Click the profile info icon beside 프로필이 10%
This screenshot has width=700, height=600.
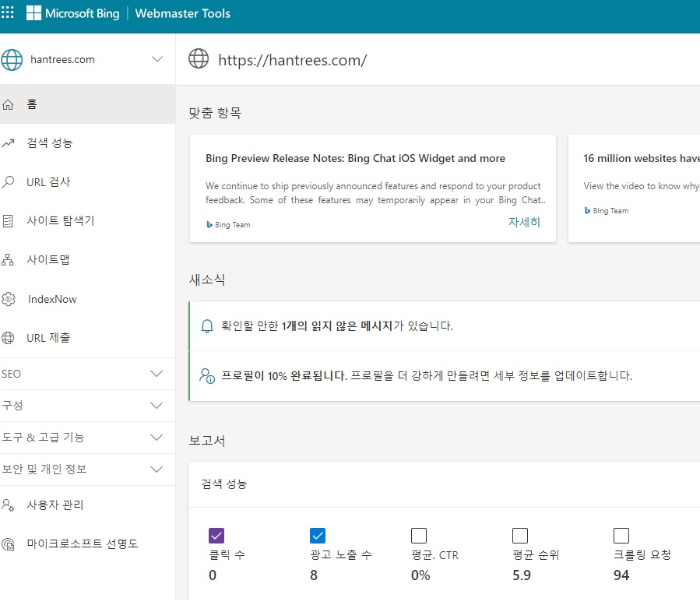pyautogui.click(x=207, y=376)
